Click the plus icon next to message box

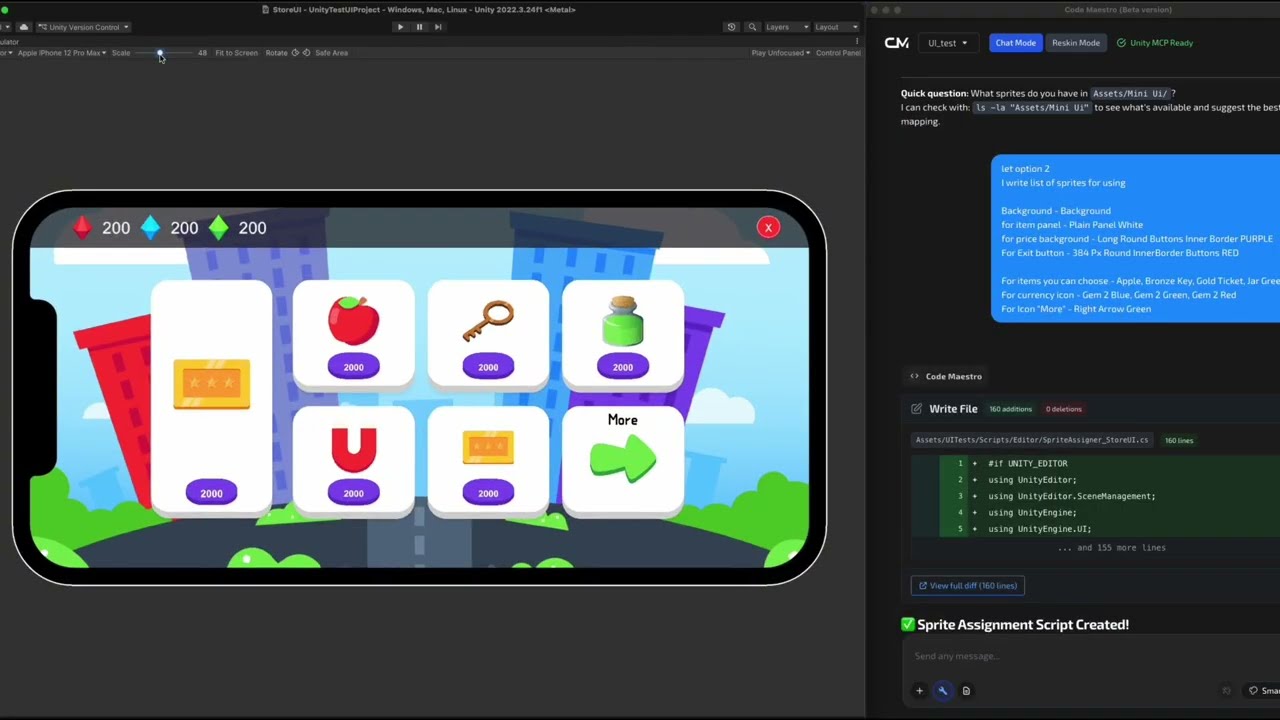[919, 690]
